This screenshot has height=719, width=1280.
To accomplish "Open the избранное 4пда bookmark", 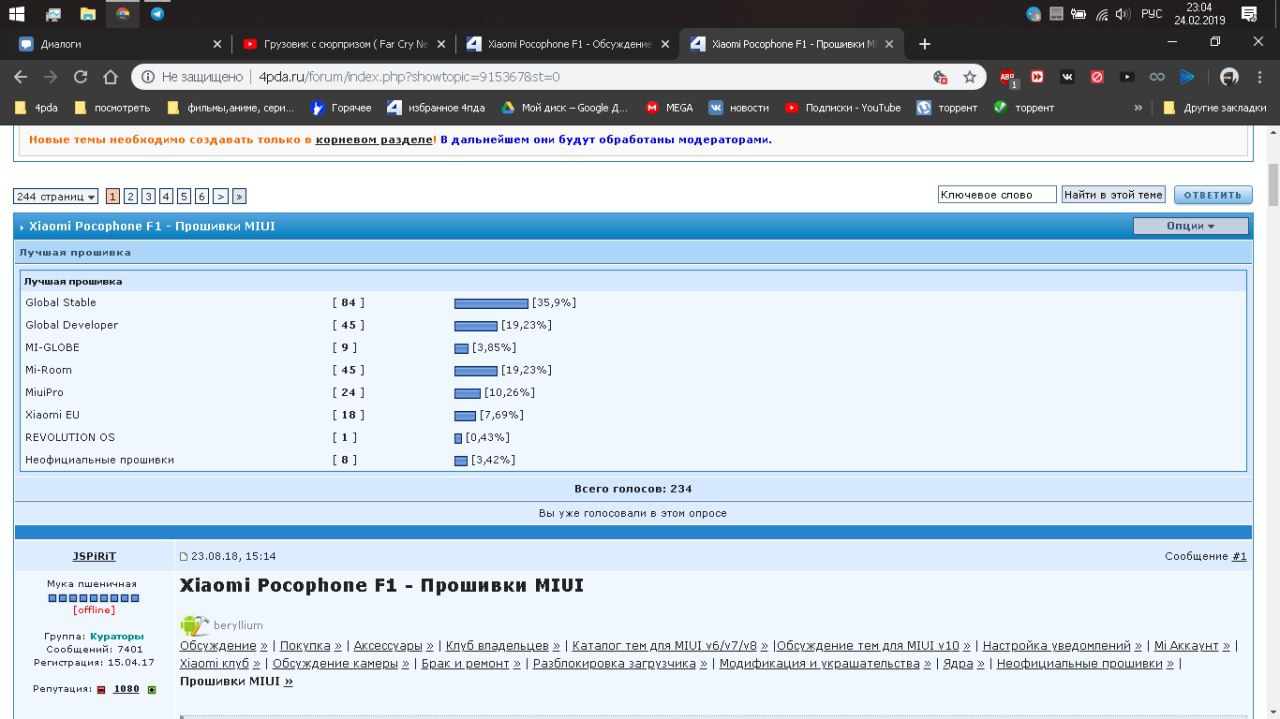I will tap(436, 108).
